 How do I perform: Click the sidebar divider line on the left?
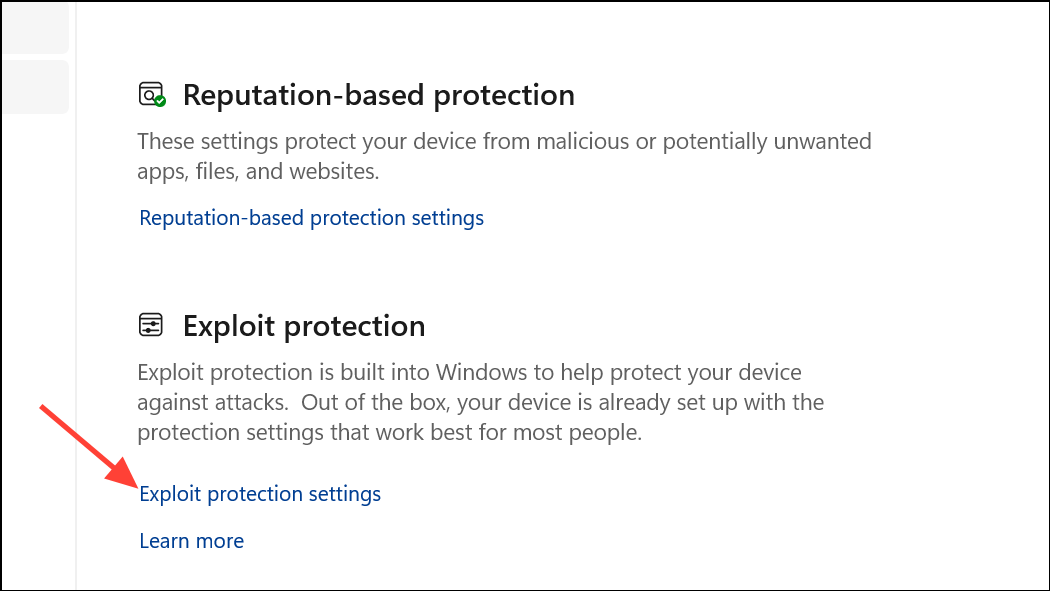point(75,295)
